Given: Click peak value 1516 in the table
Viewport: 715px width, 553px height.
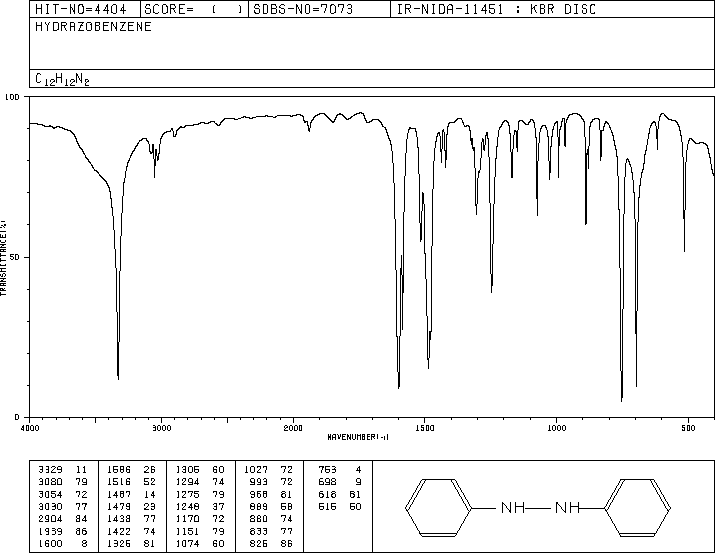Looking at the screenshot, I should 119,482.
